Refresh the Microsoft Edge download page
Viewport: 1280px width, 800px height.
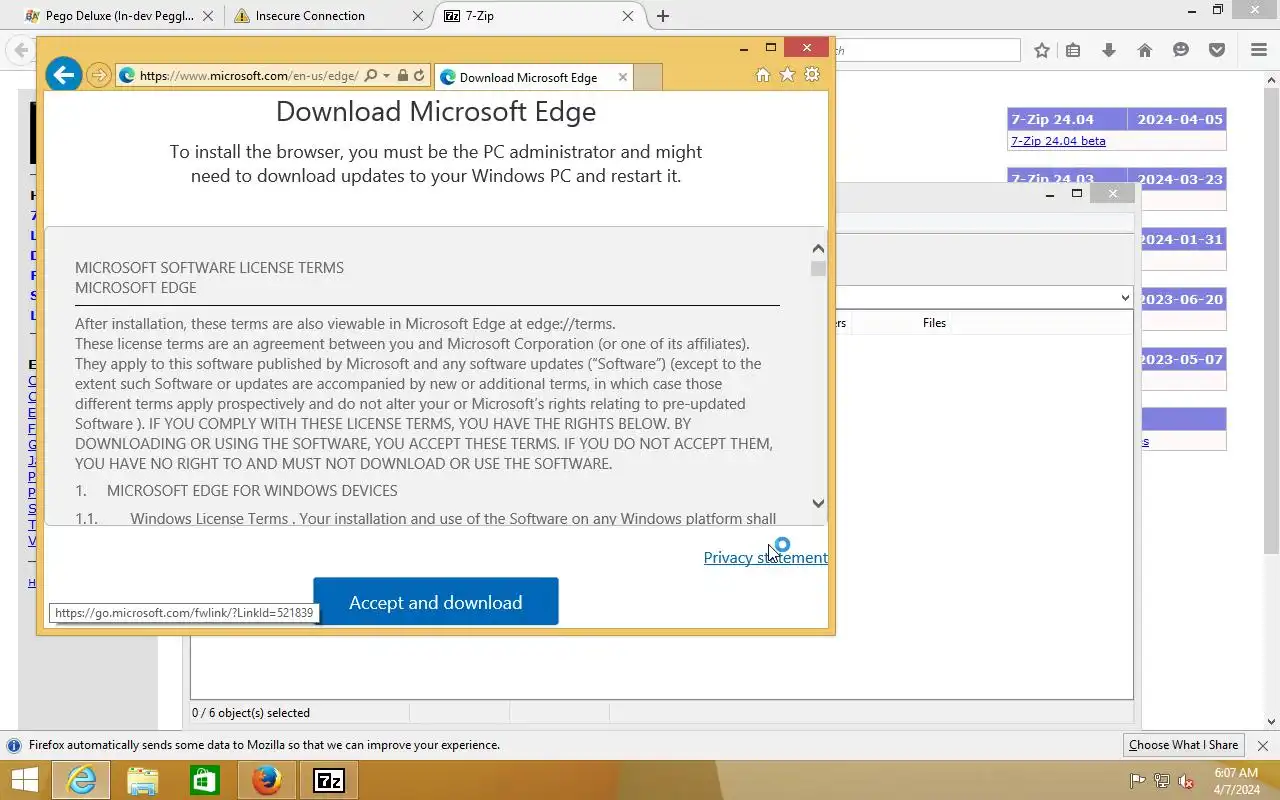pyautogui.click(x=419, y=75)
